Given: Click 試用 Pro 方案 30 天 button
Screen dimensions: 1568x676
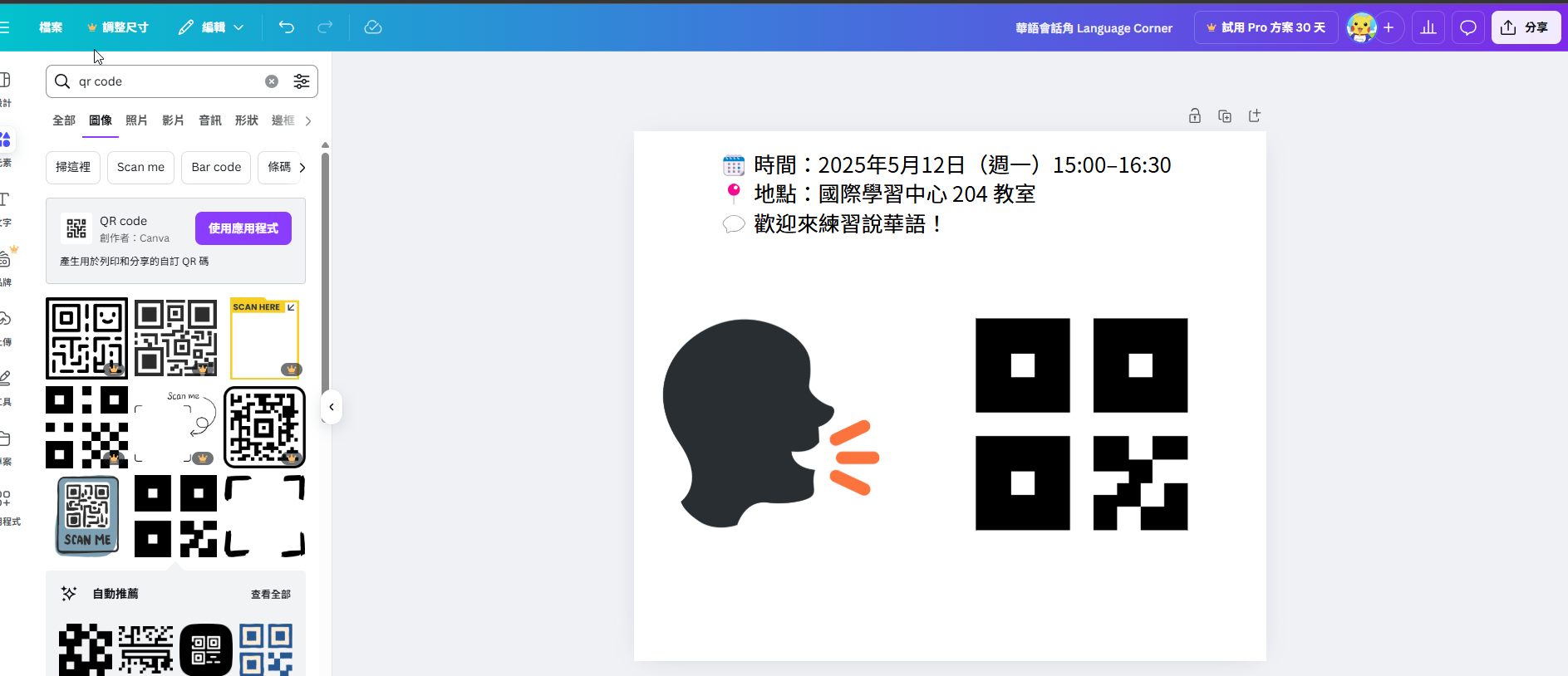Looking at the screenshot, I should tap(1266, 27).
